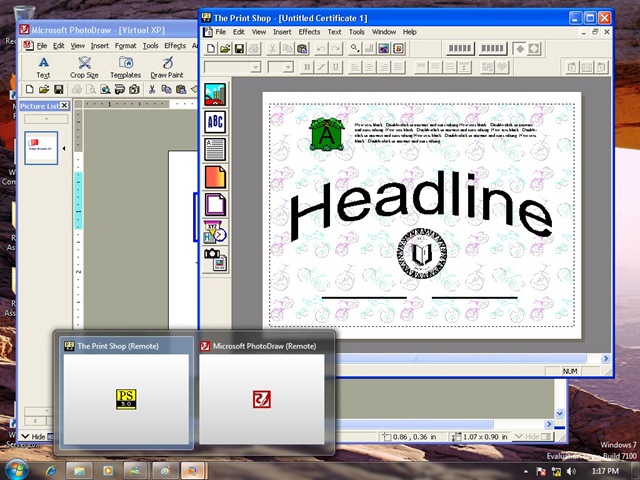Click Picture List scroll up arrow
This screenshot has height=480, width=640.
point(46,119)
